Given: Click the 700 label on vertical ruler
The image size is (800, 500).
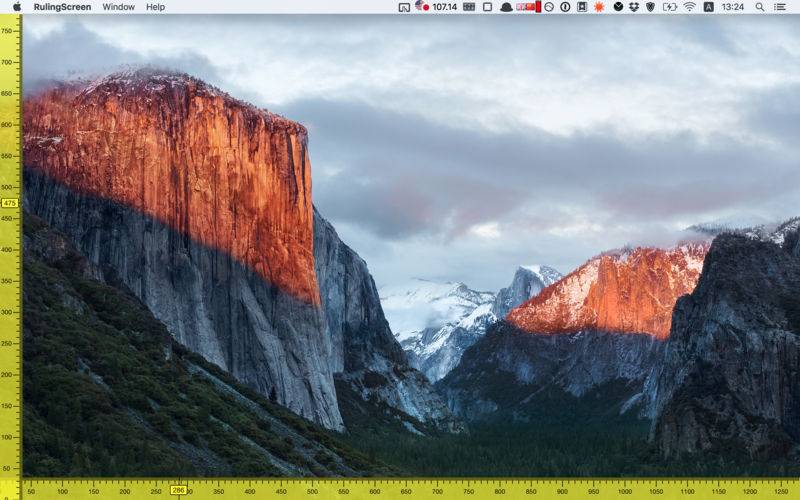Looking at the screenshot, I should [7, 62].
